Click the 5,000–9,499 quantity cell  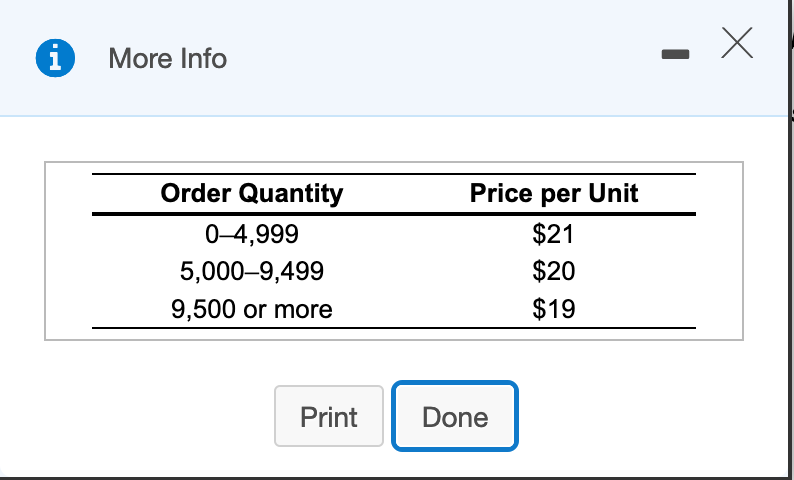(251, 272)
